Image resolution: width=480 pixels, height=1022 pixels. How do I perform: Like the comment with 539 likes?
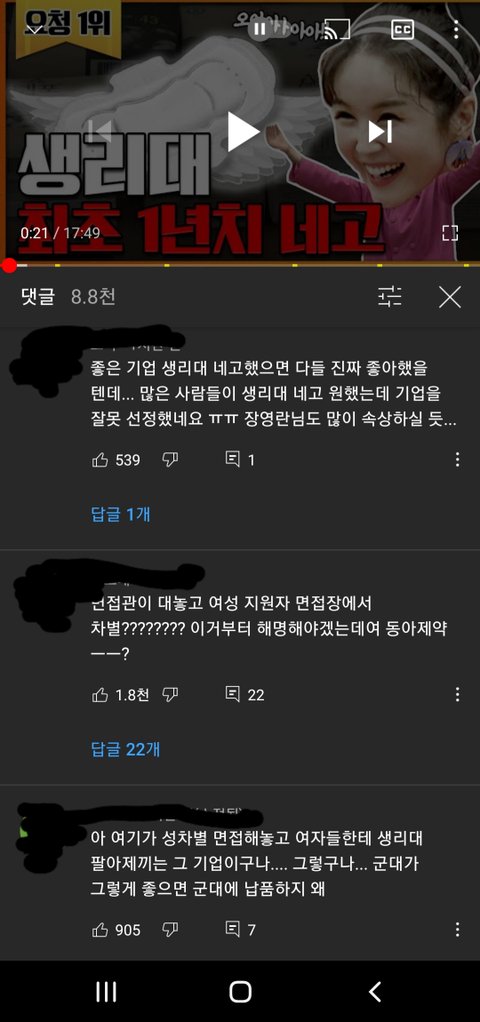pos(100,460)
